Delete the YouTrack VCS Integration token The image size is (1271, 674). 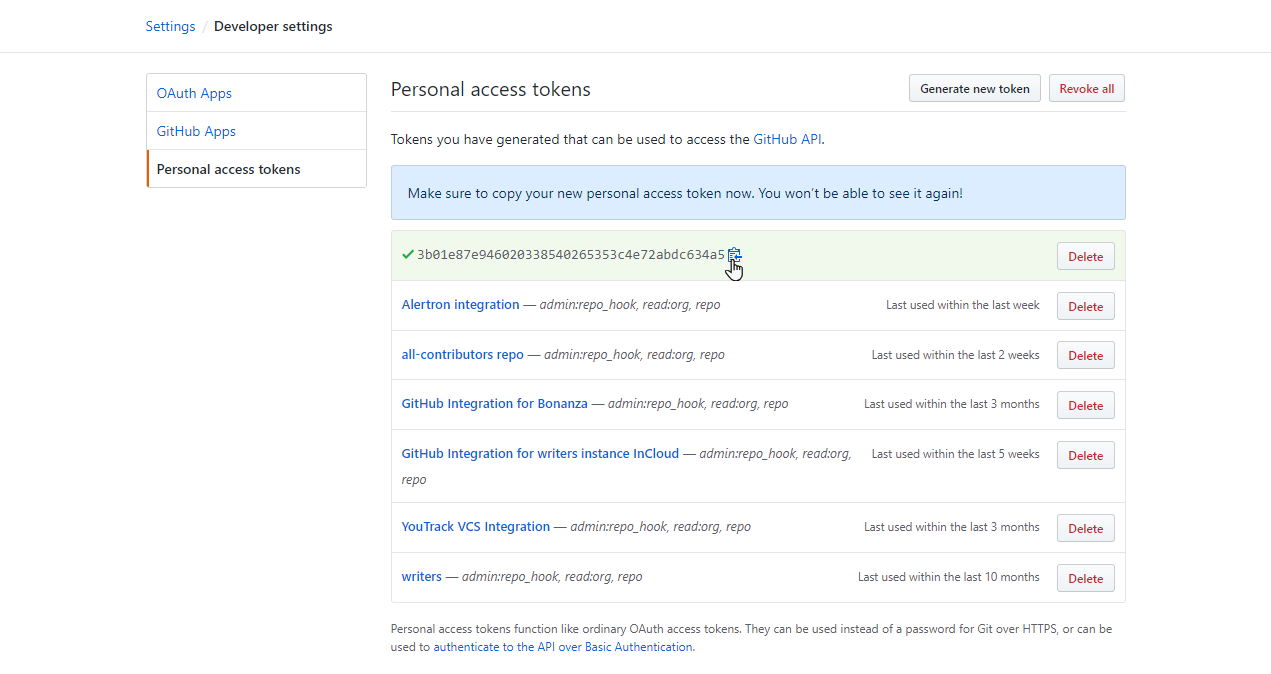coord(1085,527)
